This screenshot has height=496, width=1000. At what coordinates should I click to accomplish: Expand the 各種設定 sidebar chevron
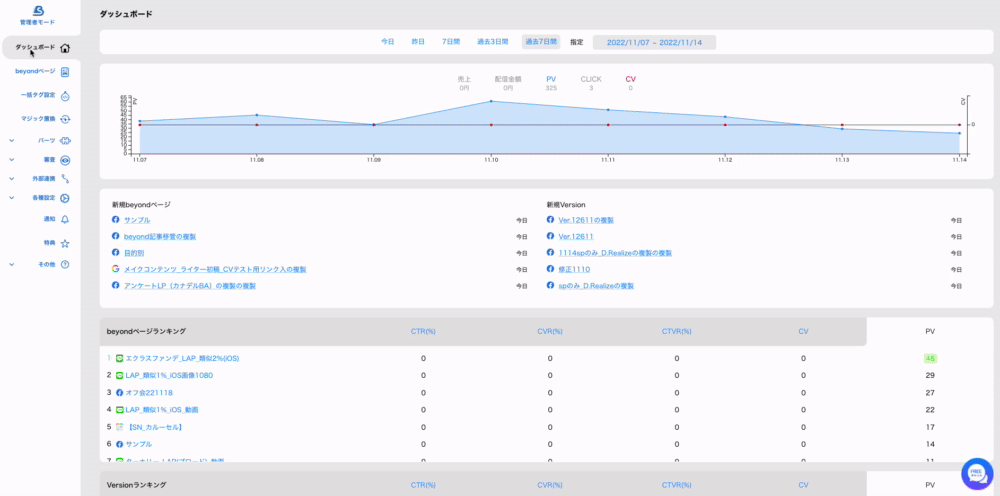coord(11,198)
